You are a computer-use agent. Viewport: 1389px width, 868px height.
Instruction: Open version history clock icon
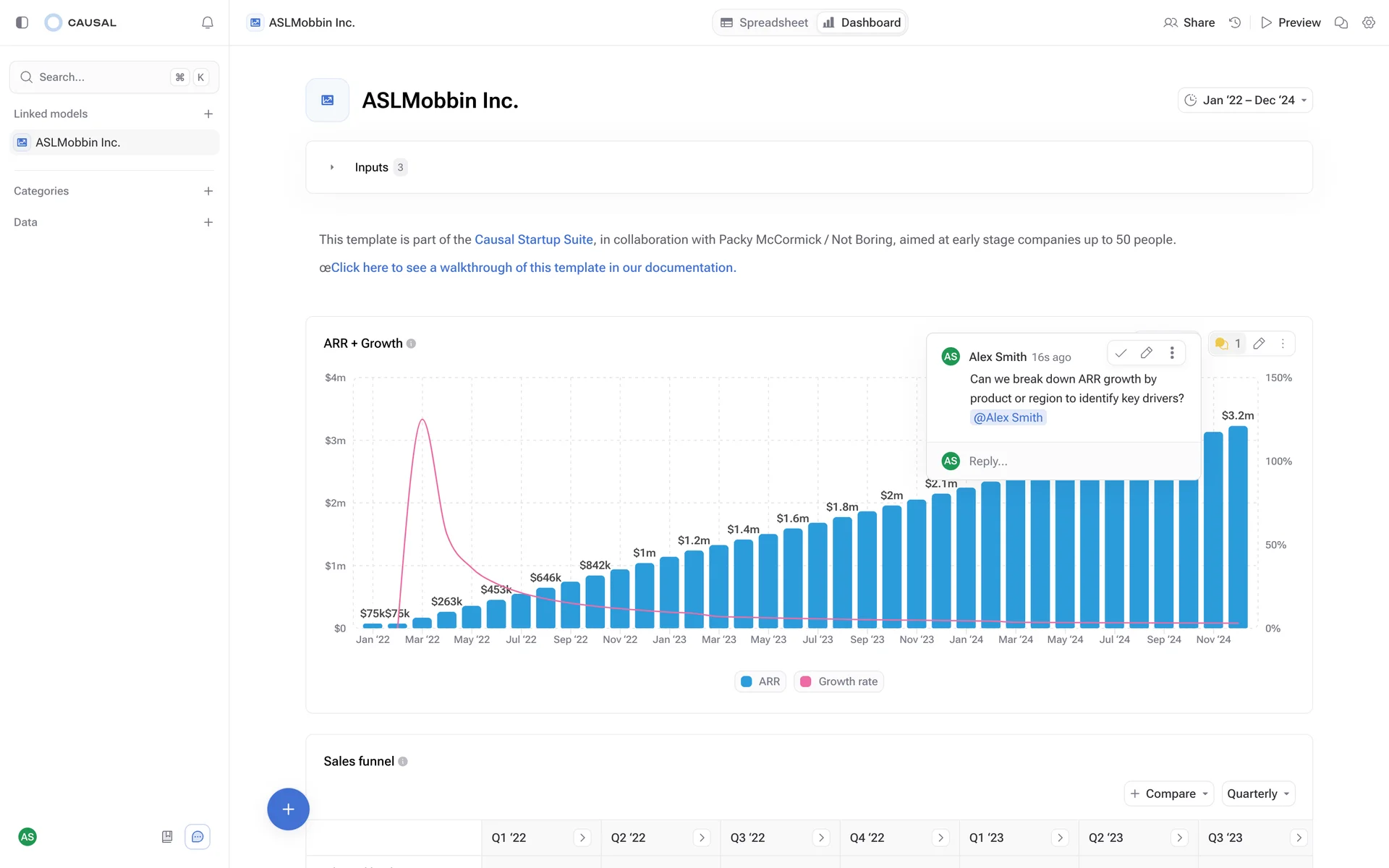pos(1235,22)
